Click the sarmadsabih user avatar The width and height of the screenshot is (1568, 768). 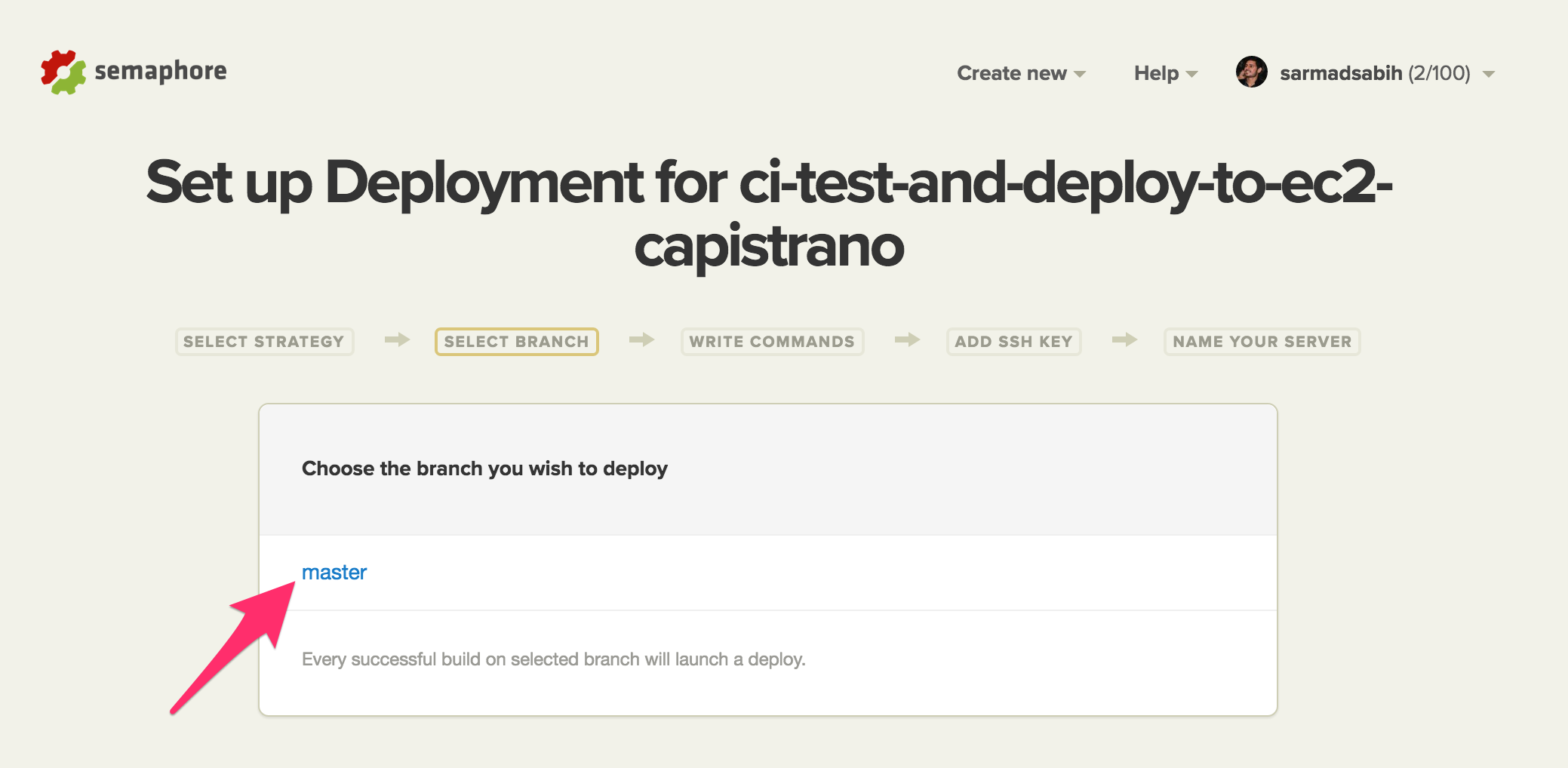tap(1251, 72)
